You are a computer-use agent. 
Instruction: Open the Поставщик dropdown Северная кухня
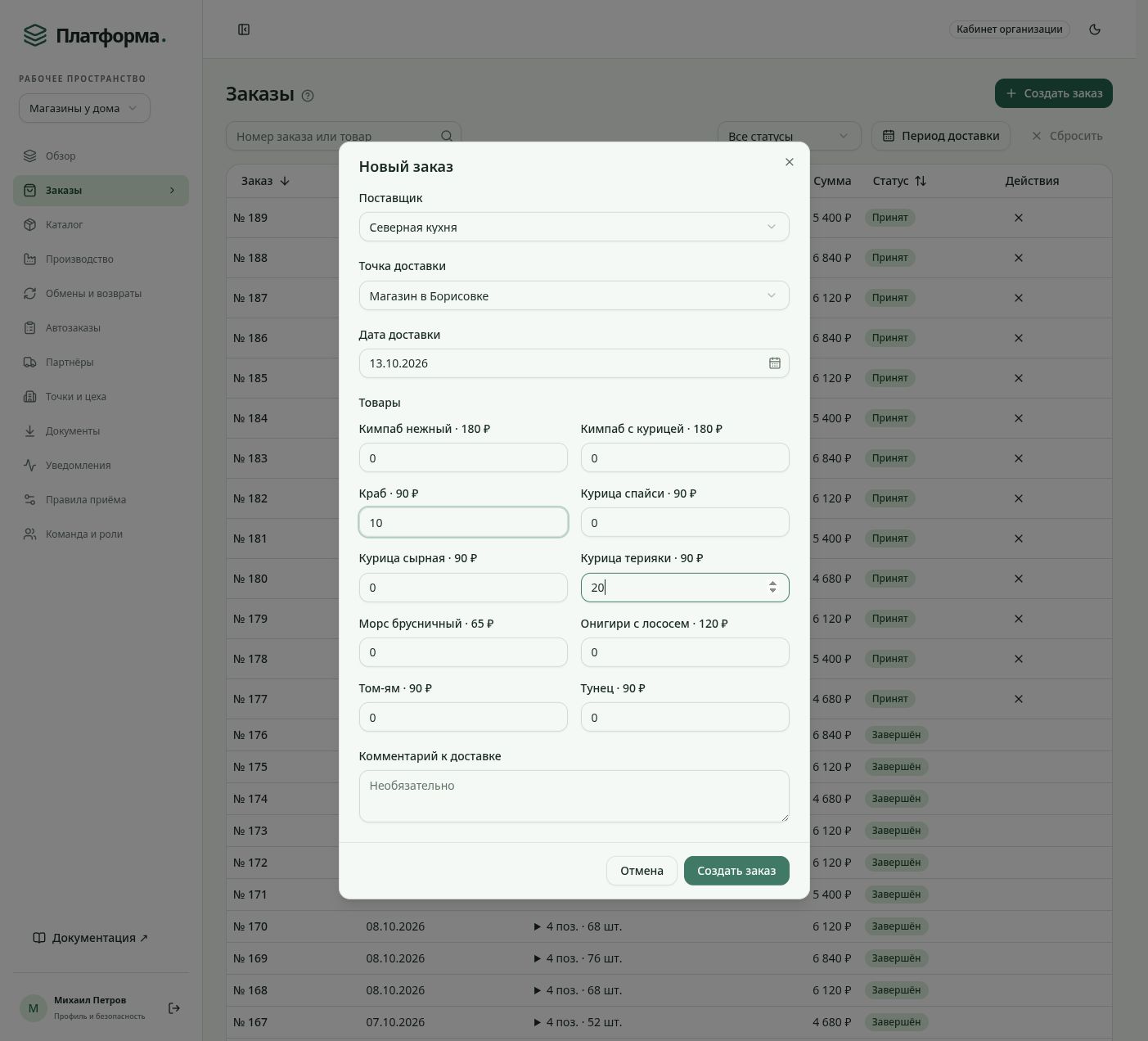574,227
